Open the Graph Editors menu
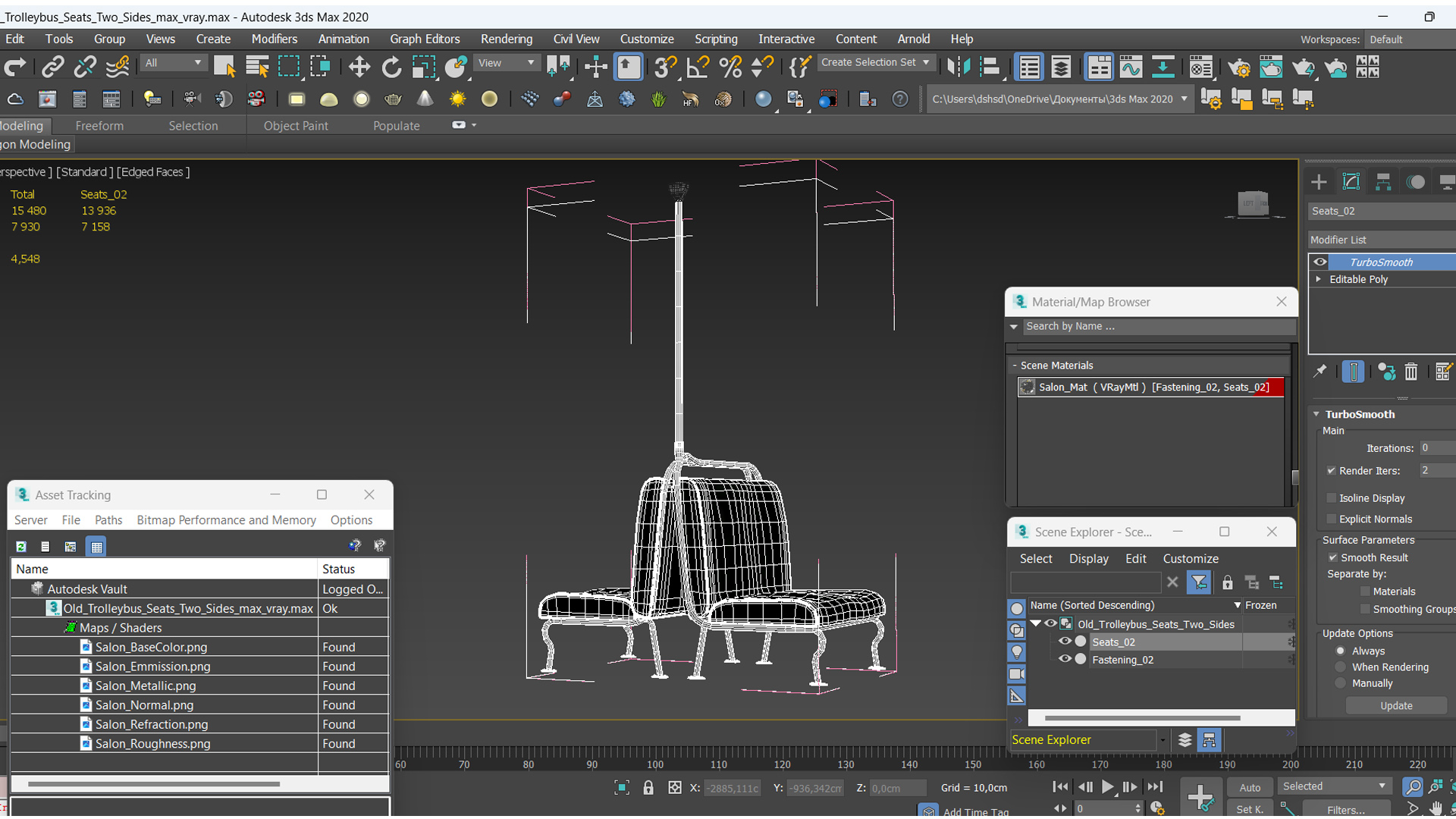1456x819 pixels. pyautogui.click(x=425, y=39)
